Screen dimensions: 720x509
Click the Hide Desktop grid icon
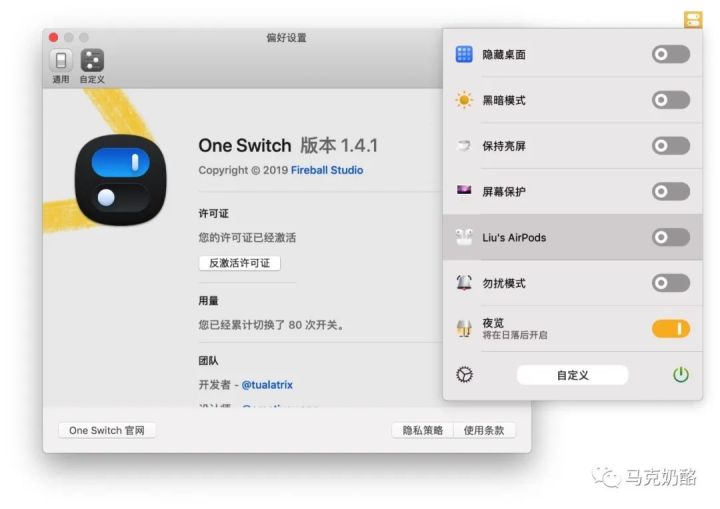[x=464, y=54]
